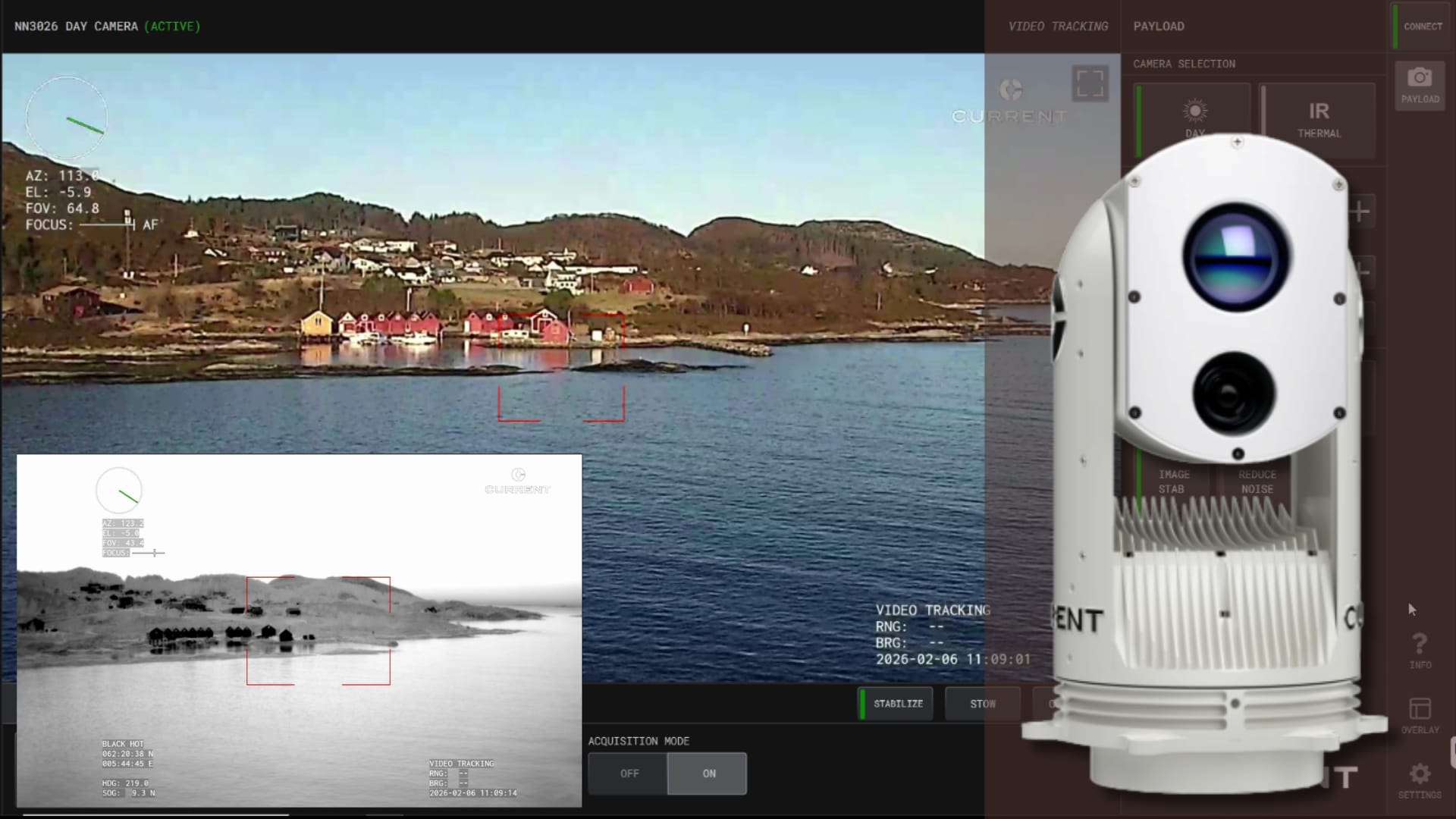Click the Connect button

(x=1422, y=27)
